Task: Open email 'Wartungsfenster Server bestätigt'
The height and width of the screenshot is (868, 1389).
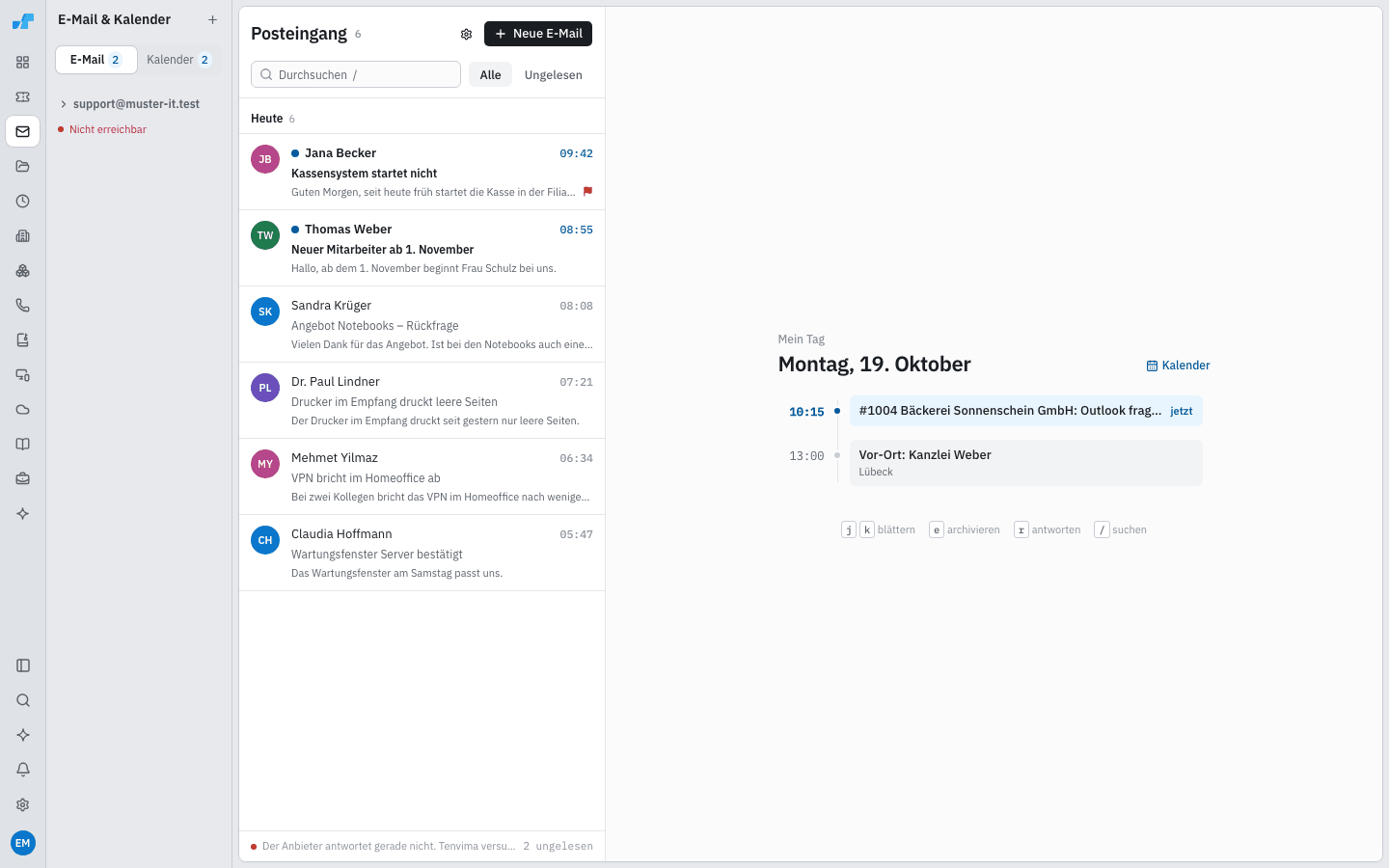Action: click(x=422, y=553)
